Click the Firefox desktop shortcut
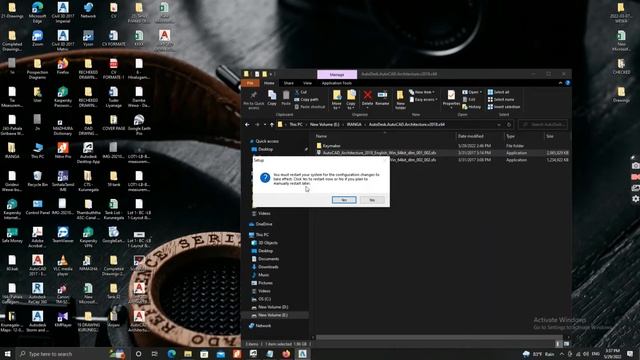This screenshot has height=360, width=640. point(63,67)
